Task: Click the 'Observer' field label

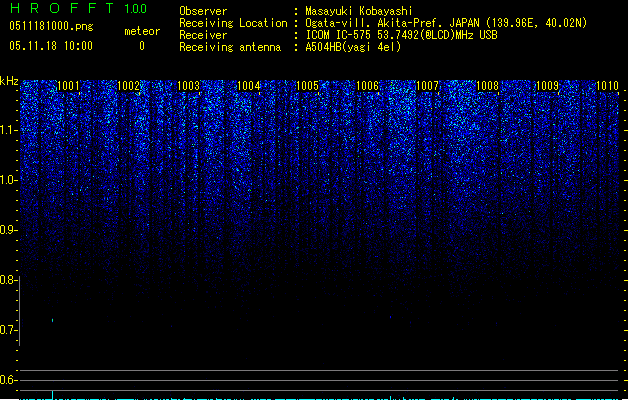Action: pos(203,11)
